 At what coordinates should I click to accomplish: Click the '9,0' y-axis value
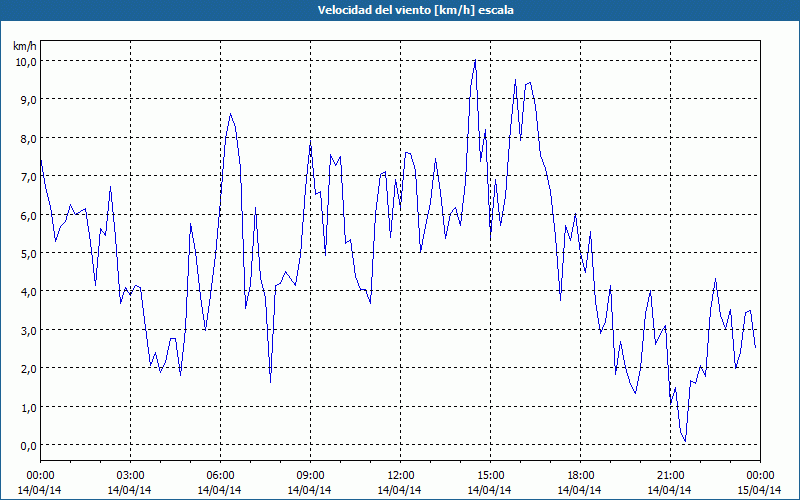click(29, 99)
